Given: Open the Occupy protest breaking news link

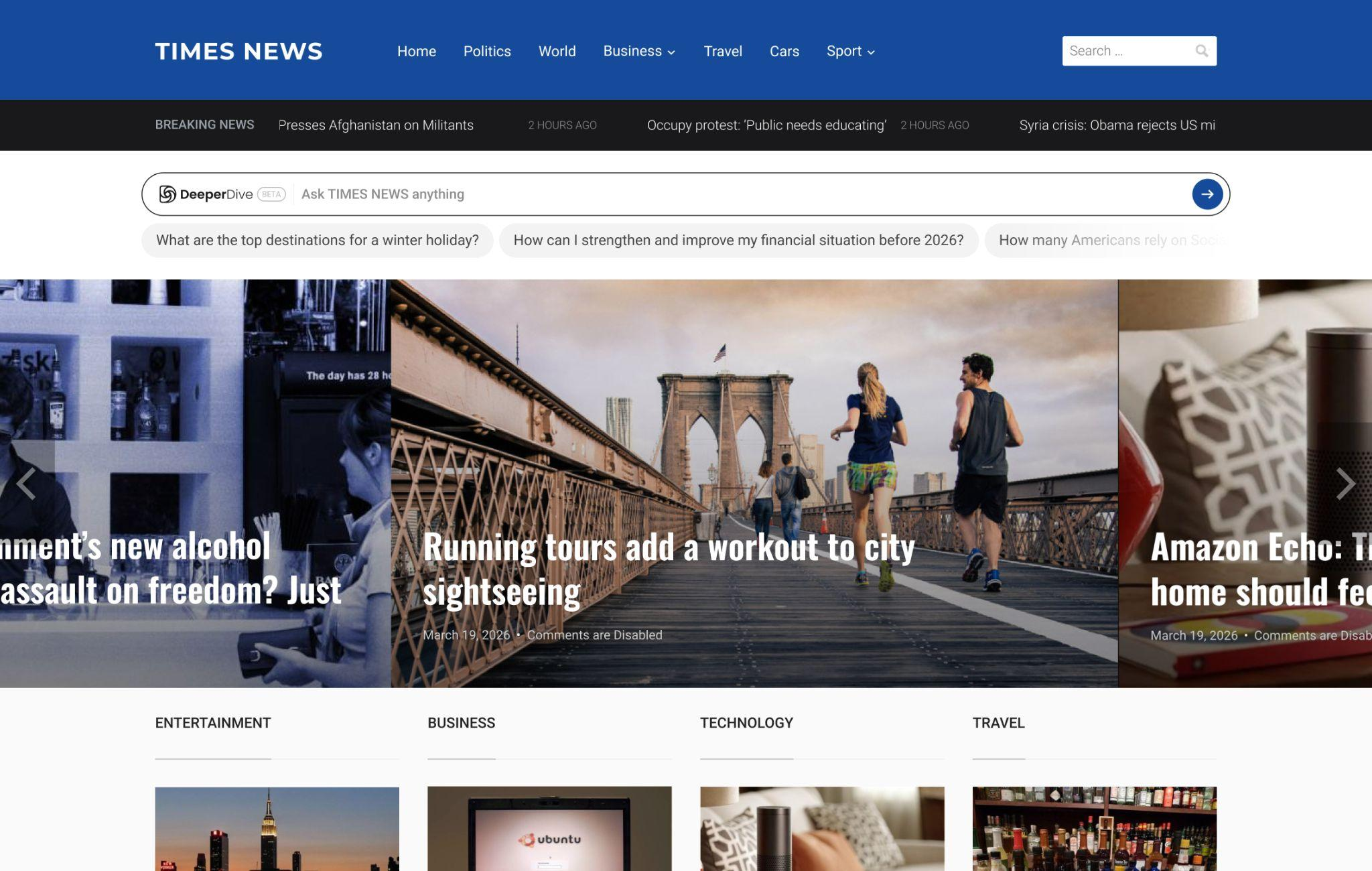Looking at the screenshot, I should point(766,125).
